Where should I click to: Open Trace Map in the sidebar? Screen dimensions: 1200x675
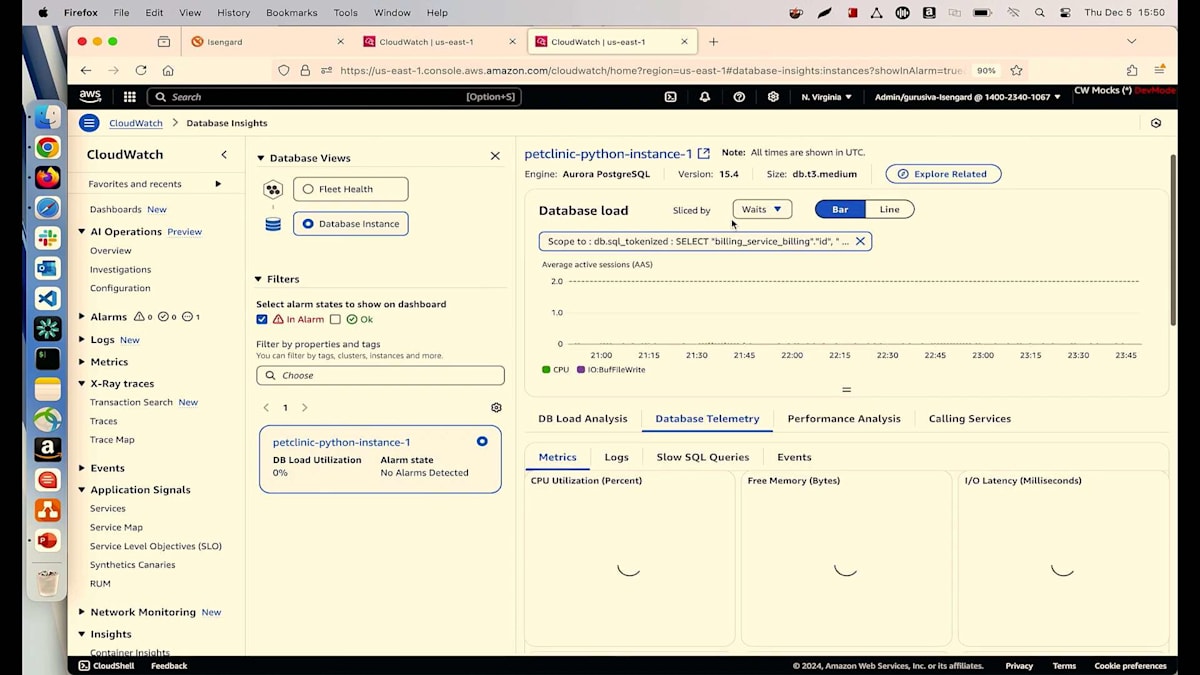click(112, 440)
